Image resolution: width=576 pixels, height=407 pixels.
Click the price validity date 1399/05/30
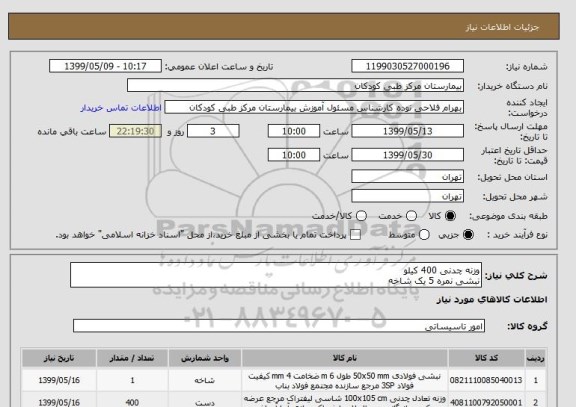coord(407,155)
